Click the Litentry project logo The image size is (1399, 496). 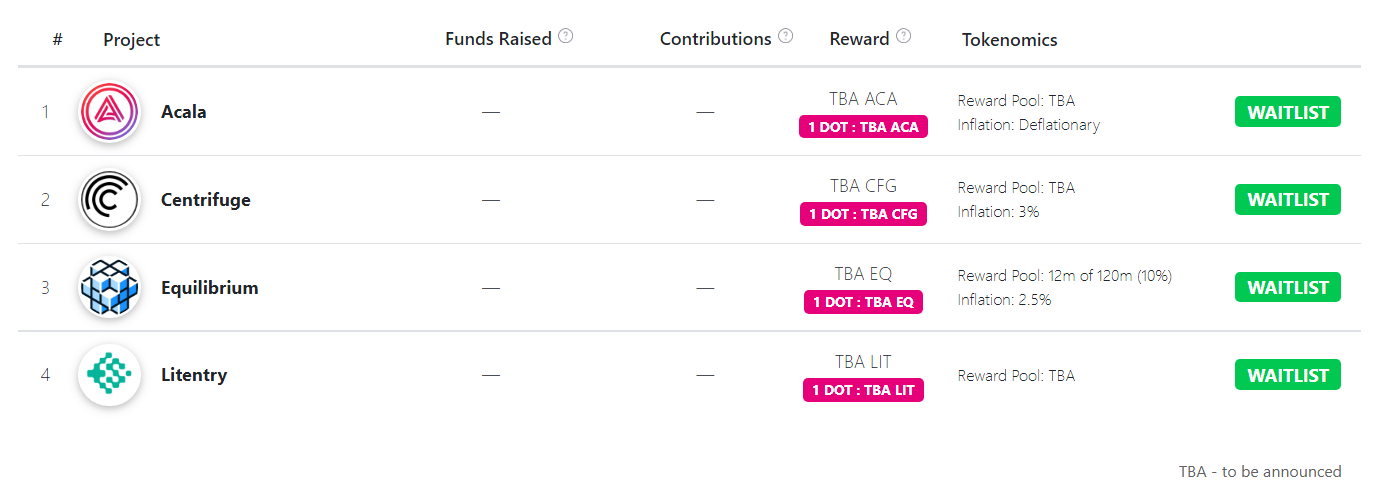108,375
